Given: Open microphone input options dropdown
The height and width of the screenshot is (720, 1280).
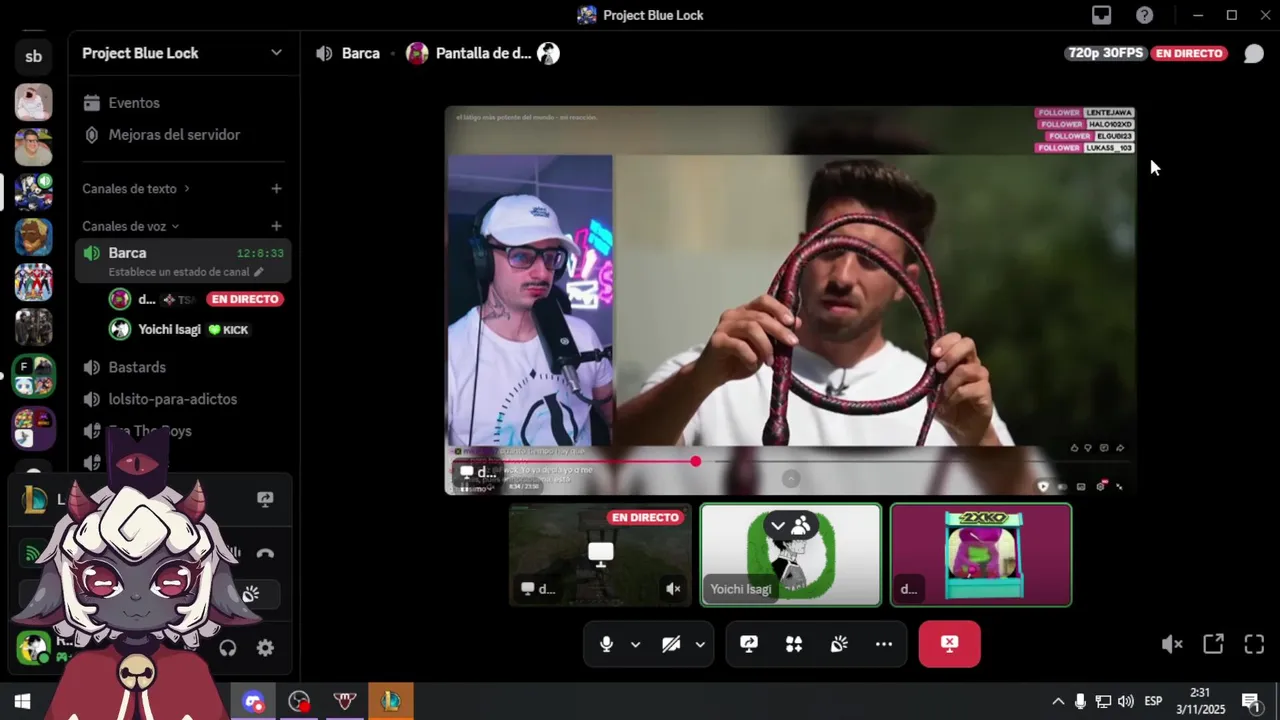Looking at the screenshot, I should click(635, 644).
